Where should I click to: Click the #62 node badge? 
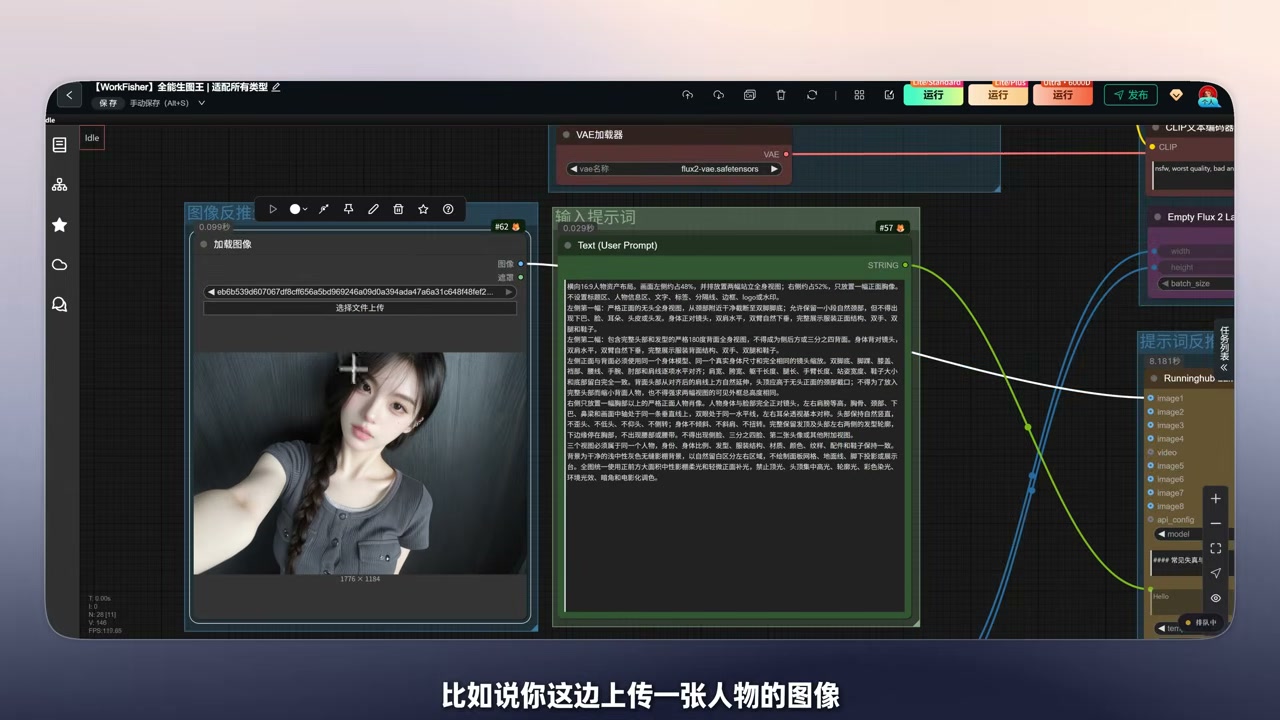(508, 227)
